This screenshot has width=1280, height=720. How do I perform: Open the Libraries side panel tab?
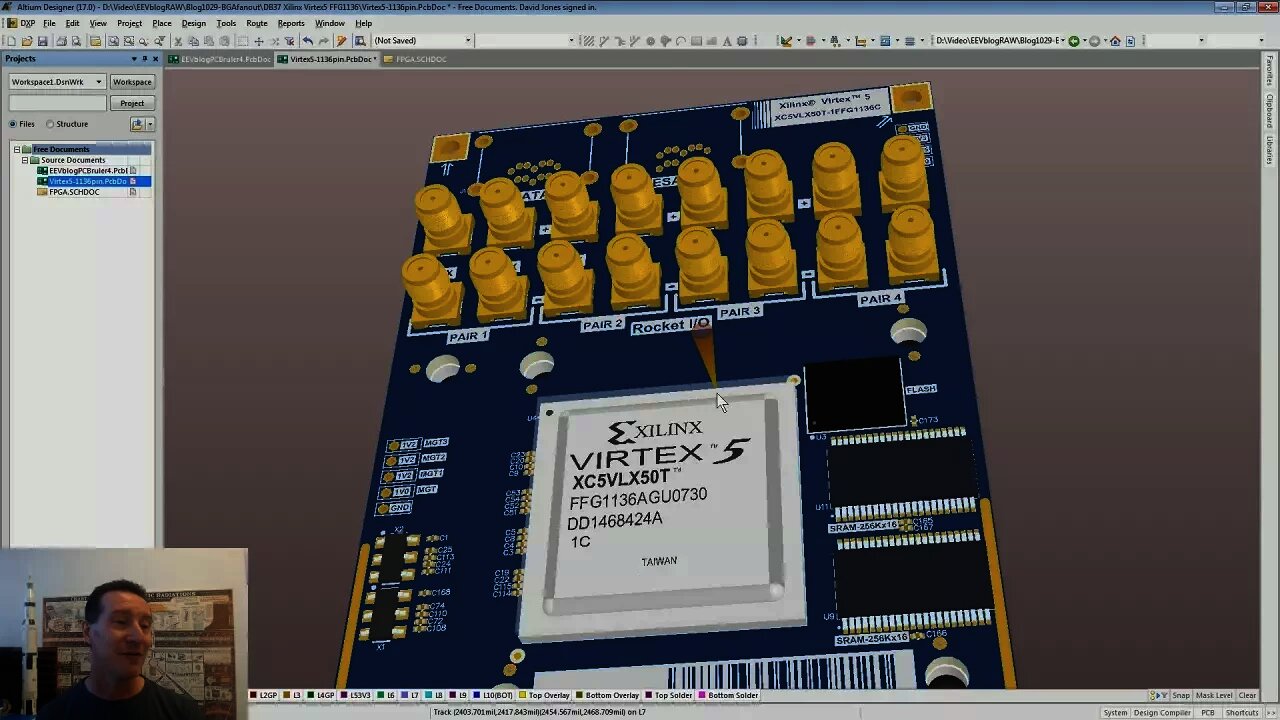pos(1270,149)
